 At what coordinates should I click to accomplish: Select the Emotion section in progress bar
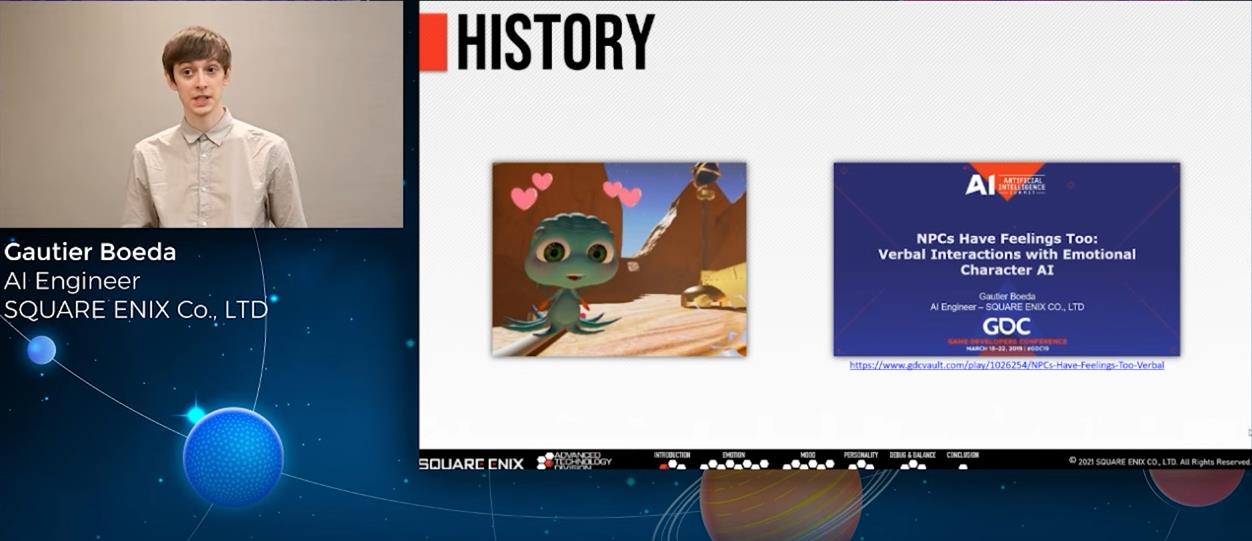pos(733,455)
